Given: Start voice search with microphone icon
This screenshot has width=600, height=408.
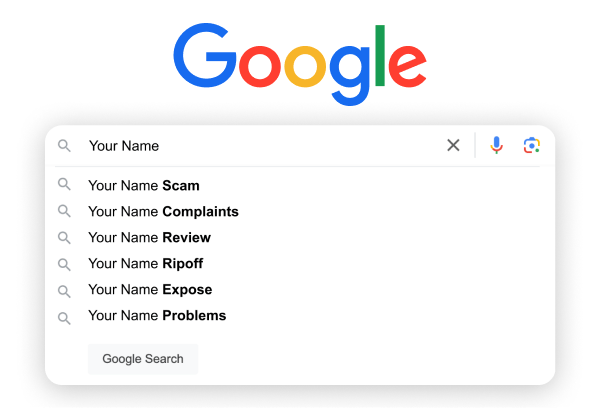Looking at the screenshot, I should coord(496,145).
